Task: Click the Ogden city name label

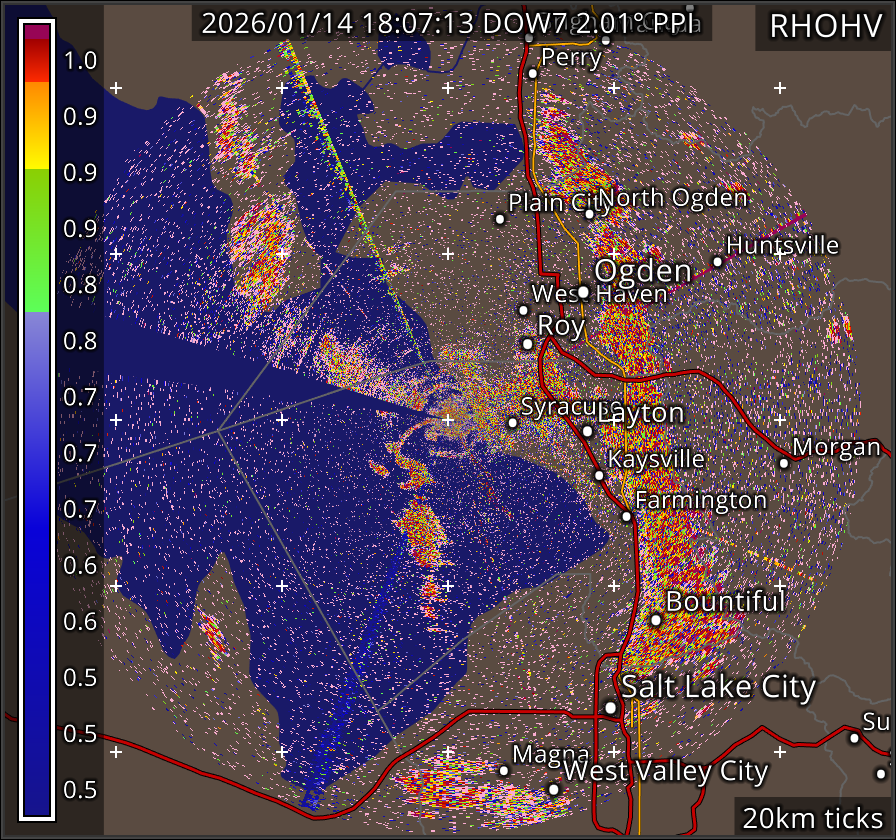Action: (x=643, y=271)
